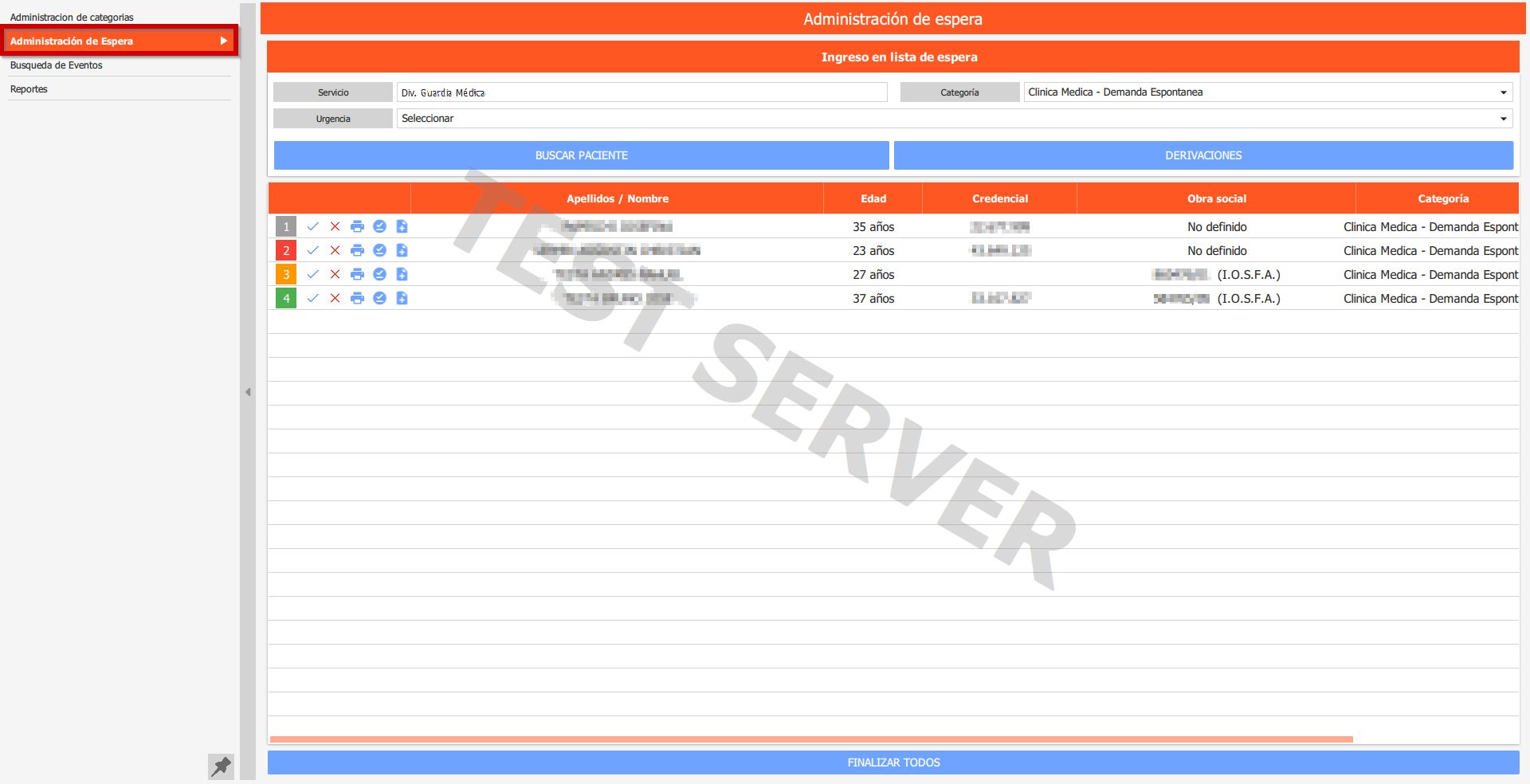Click the pushpin icon in the sidebar
Viewport: 1530px width, 784px height.
[221, 766]
